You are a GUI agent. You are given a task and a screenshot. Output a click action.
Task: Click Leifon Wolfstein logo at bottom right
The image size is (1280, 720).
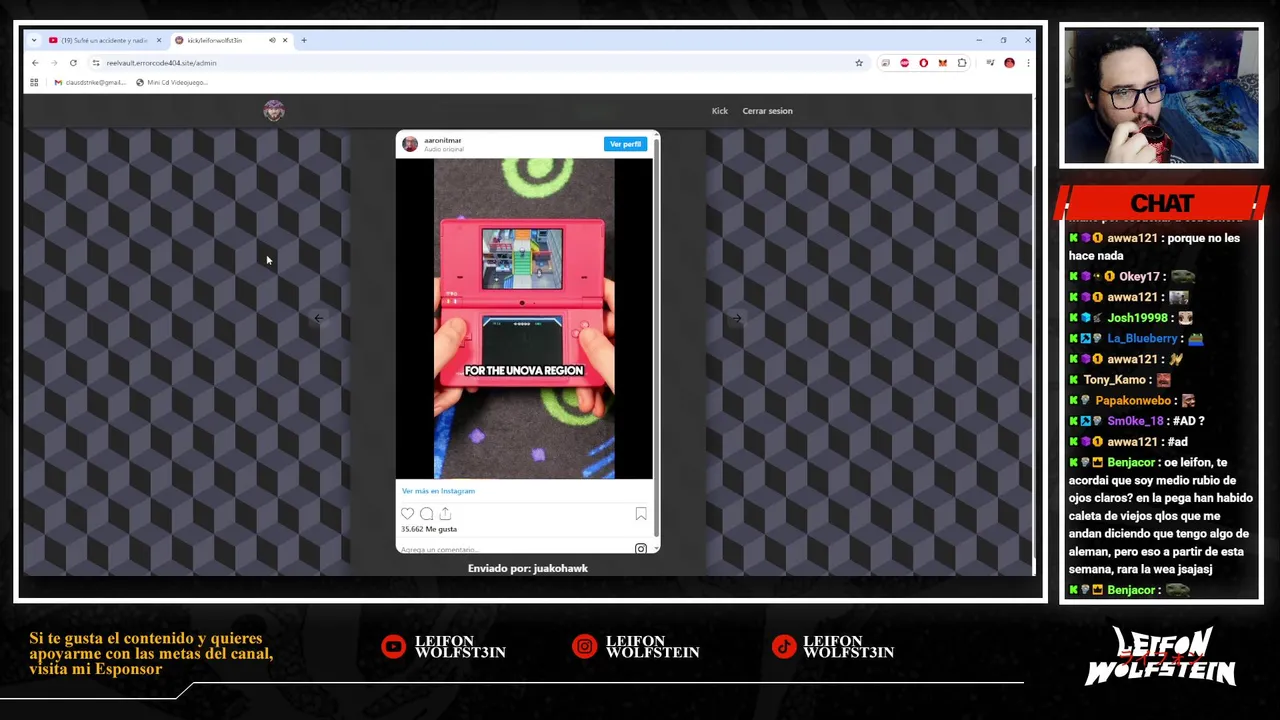(x=1162, y=656)
